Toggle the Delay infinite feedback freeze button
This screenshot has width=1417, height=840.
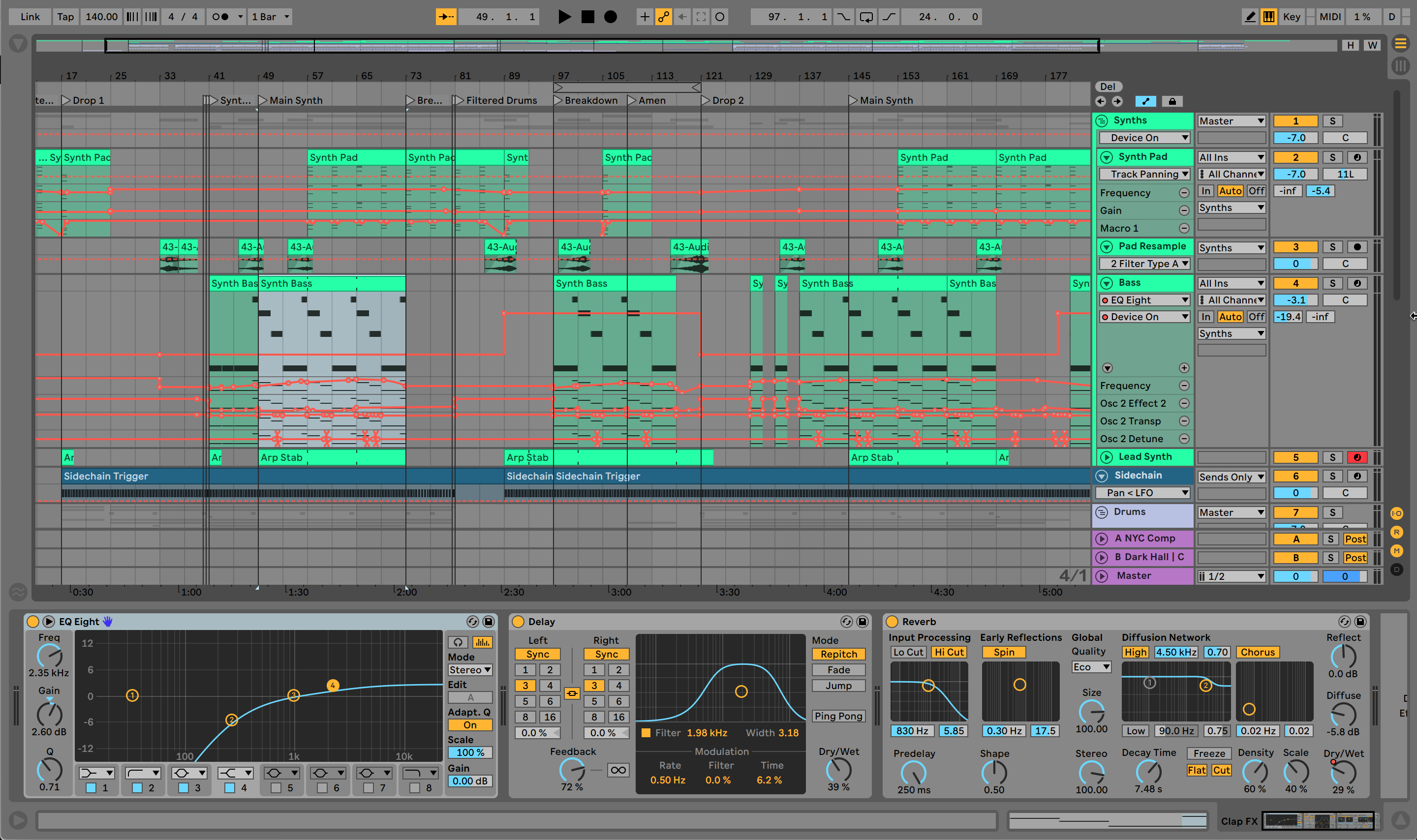pos(618,770)
